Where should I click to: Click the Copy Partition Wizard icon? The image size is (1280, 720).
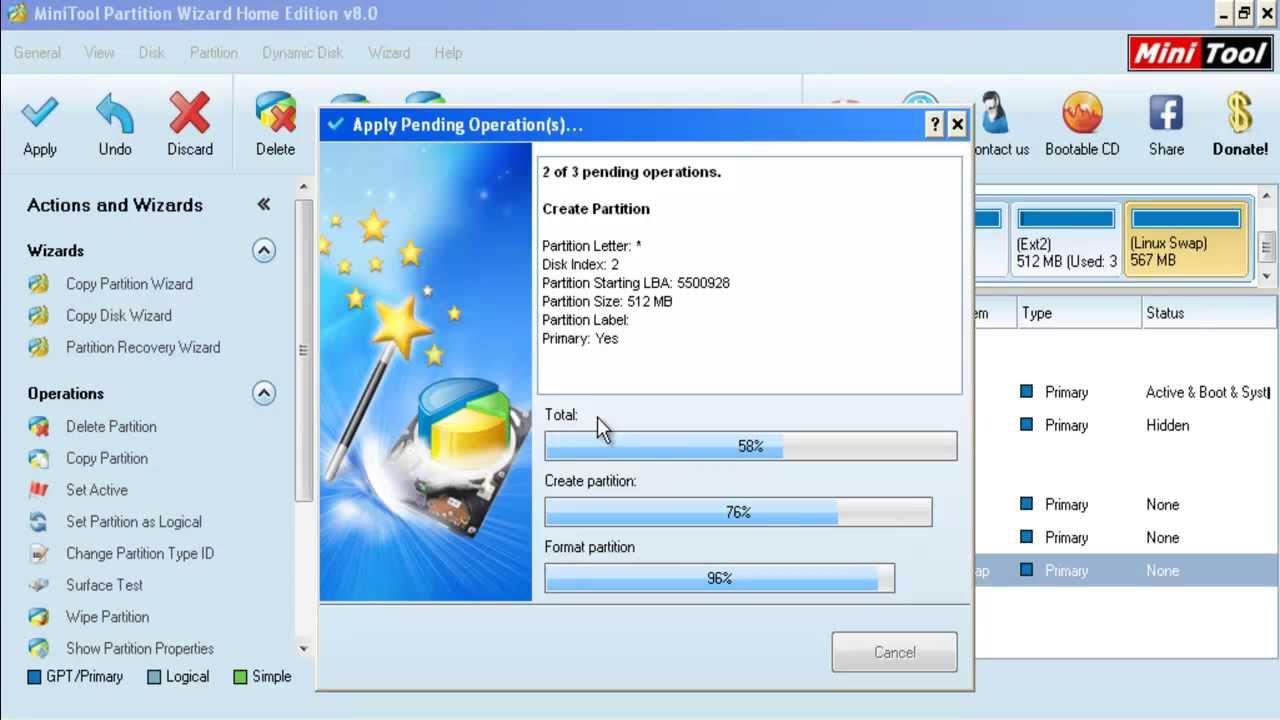point(38,284)
